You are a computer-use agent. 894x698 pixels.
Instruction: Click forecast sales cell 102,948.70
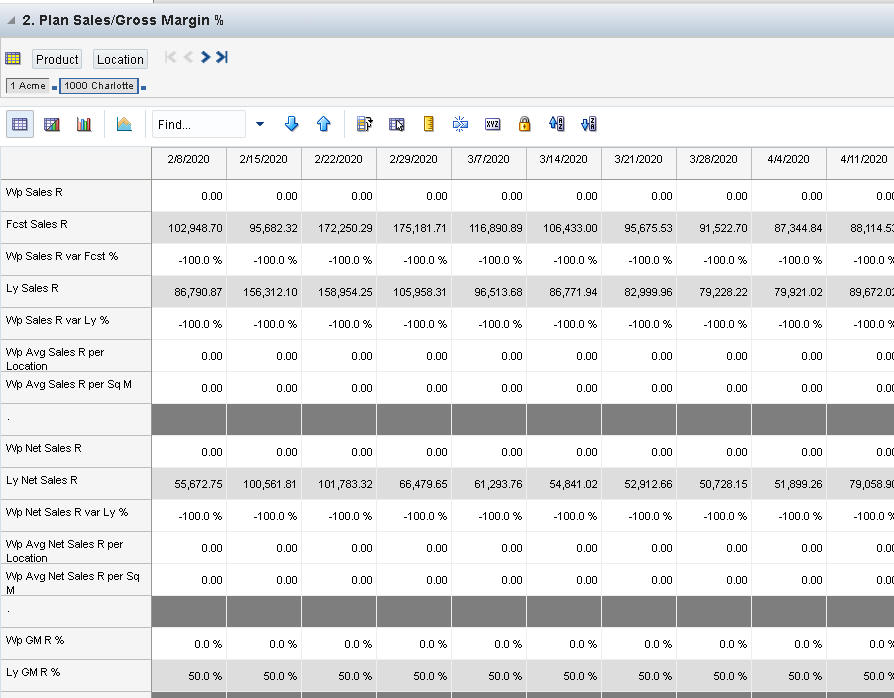189,228
